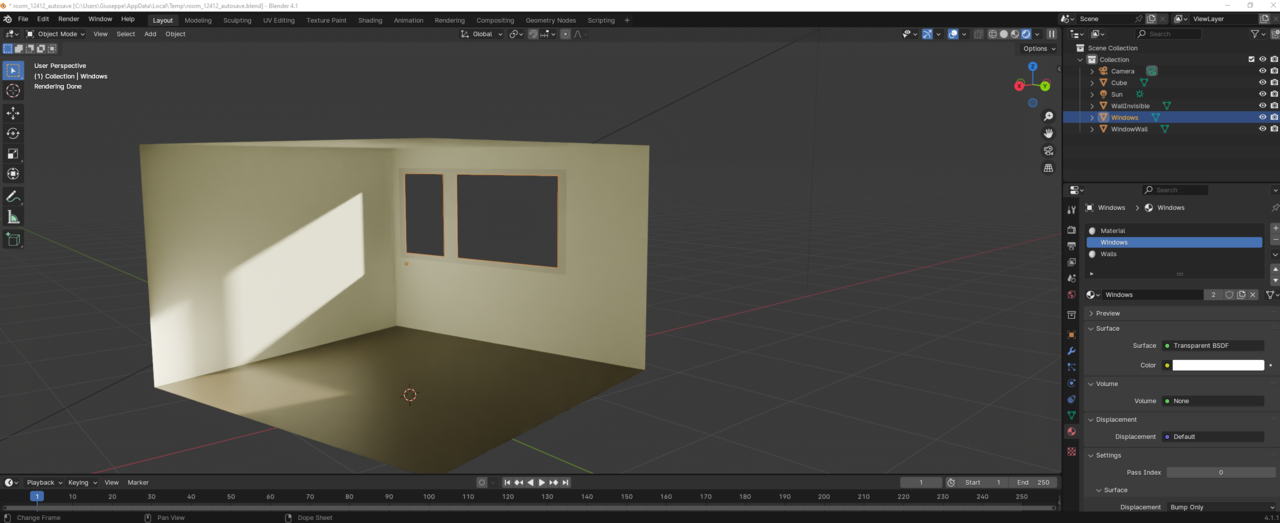The width and height of the screenshot is (1280, 523).
Task: Click the pause render preview button
Action: [1051, 34]
